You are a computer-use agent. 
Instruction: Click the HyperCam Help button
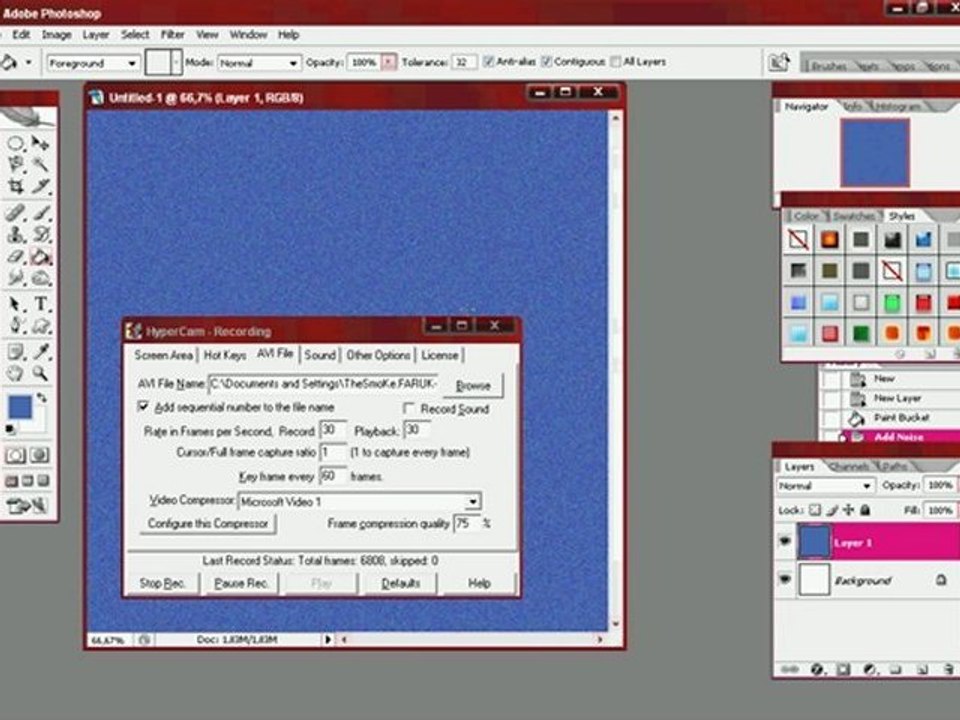[479, 583]
